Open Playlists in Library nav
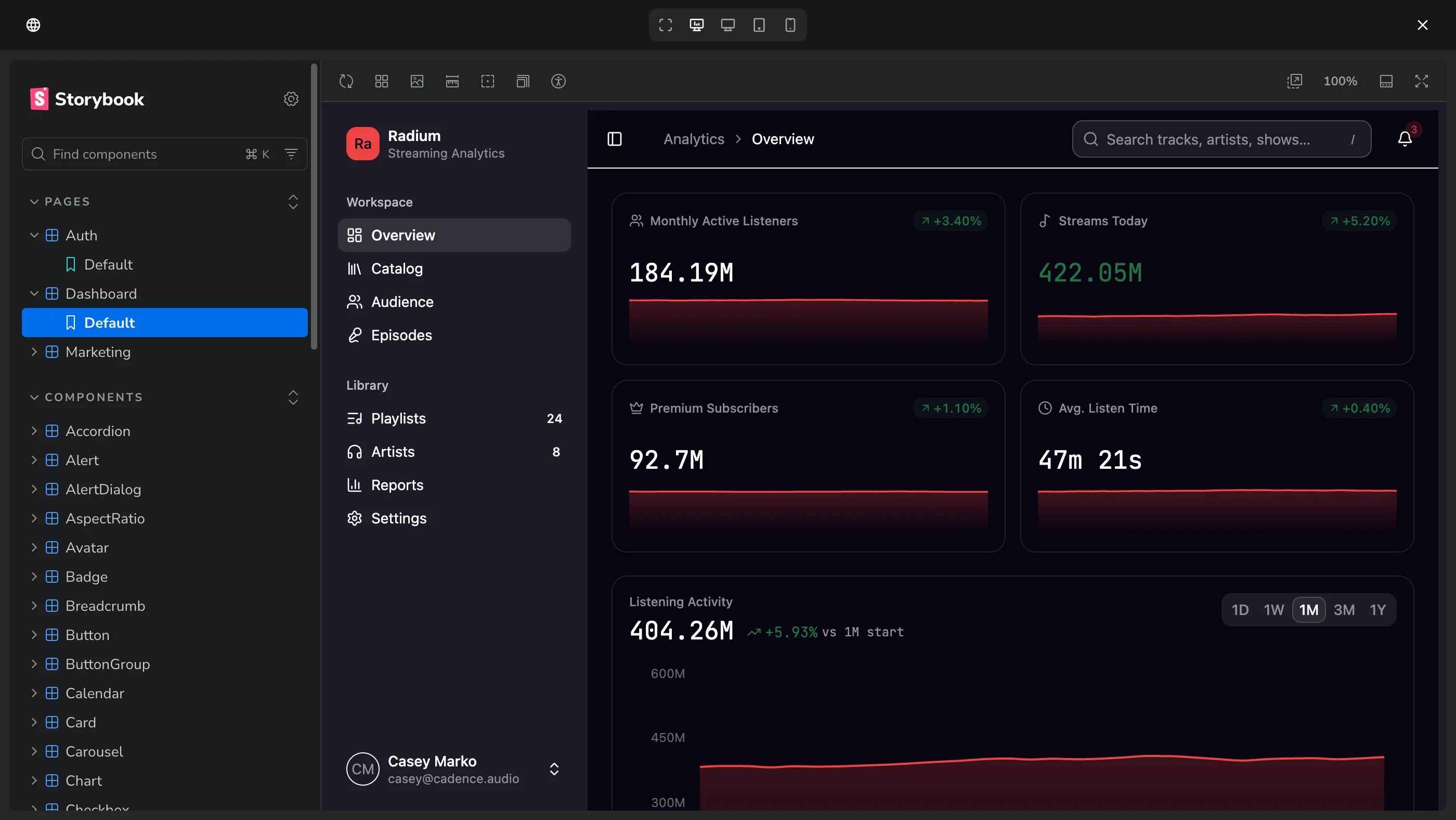Viewport: 1456px width, 820px height. (454, 418)
